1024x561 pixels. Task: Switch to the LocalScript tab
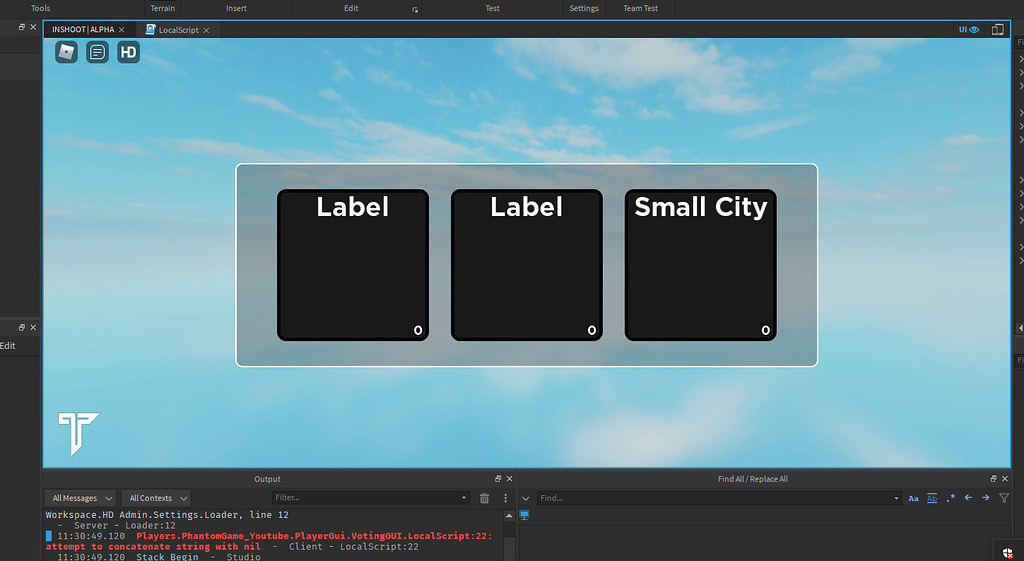[x=180, y=30]
